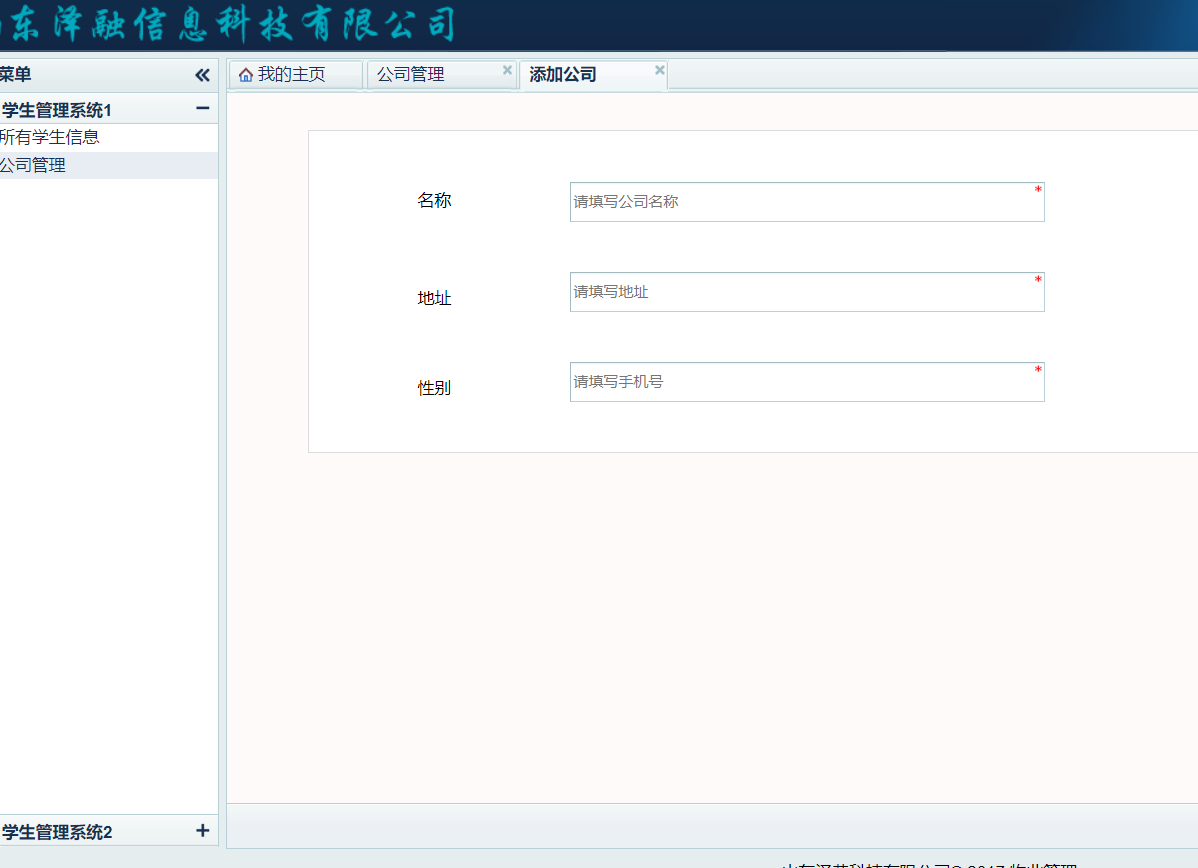The width and height of the screenshot is (1198, 868).
Task: Click the 学生管理系统1 accordion header title
Action: tap(57, 110)
